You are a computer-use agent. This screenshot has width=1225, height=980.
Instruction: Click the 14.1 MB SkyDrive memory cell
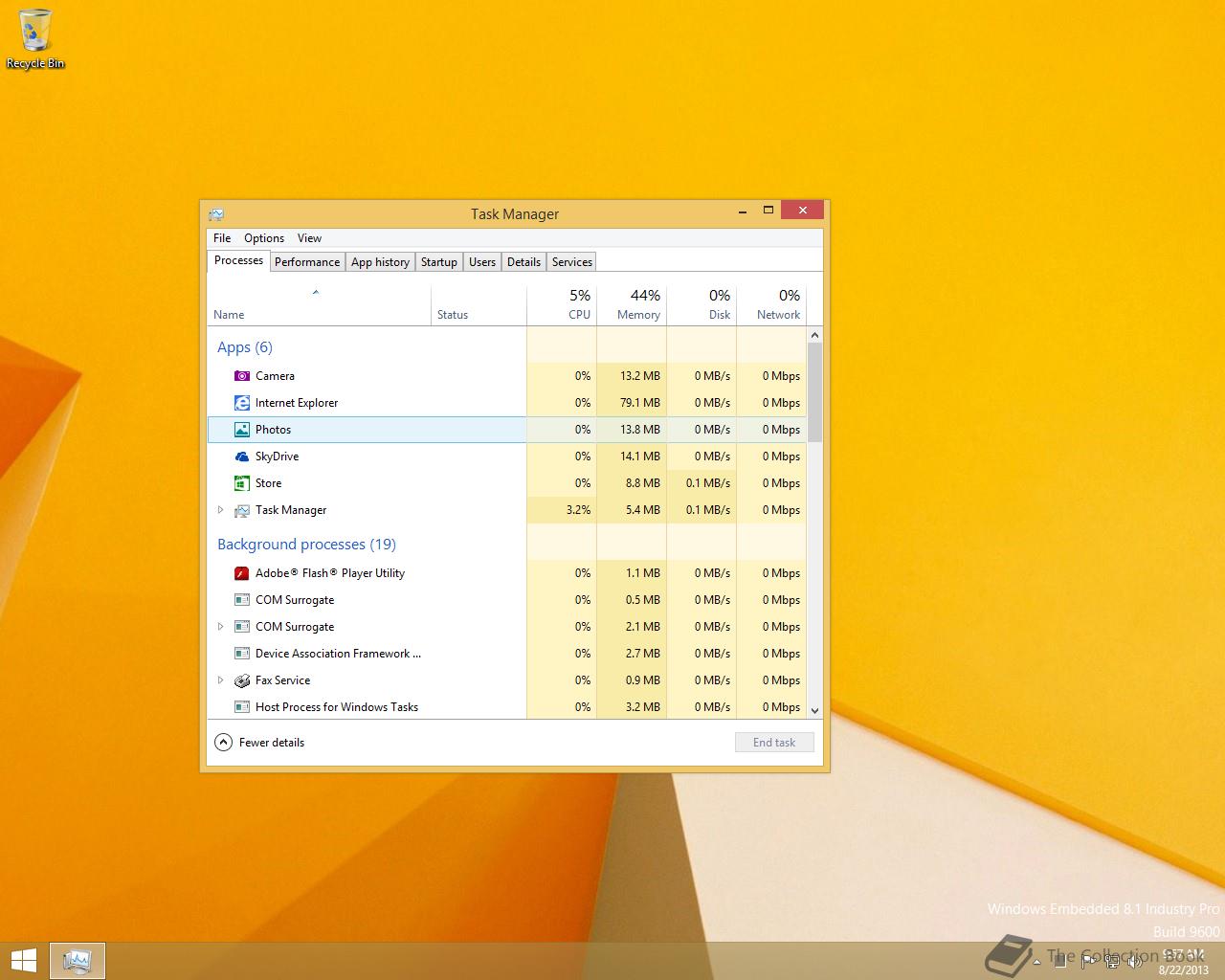point(632,457)
